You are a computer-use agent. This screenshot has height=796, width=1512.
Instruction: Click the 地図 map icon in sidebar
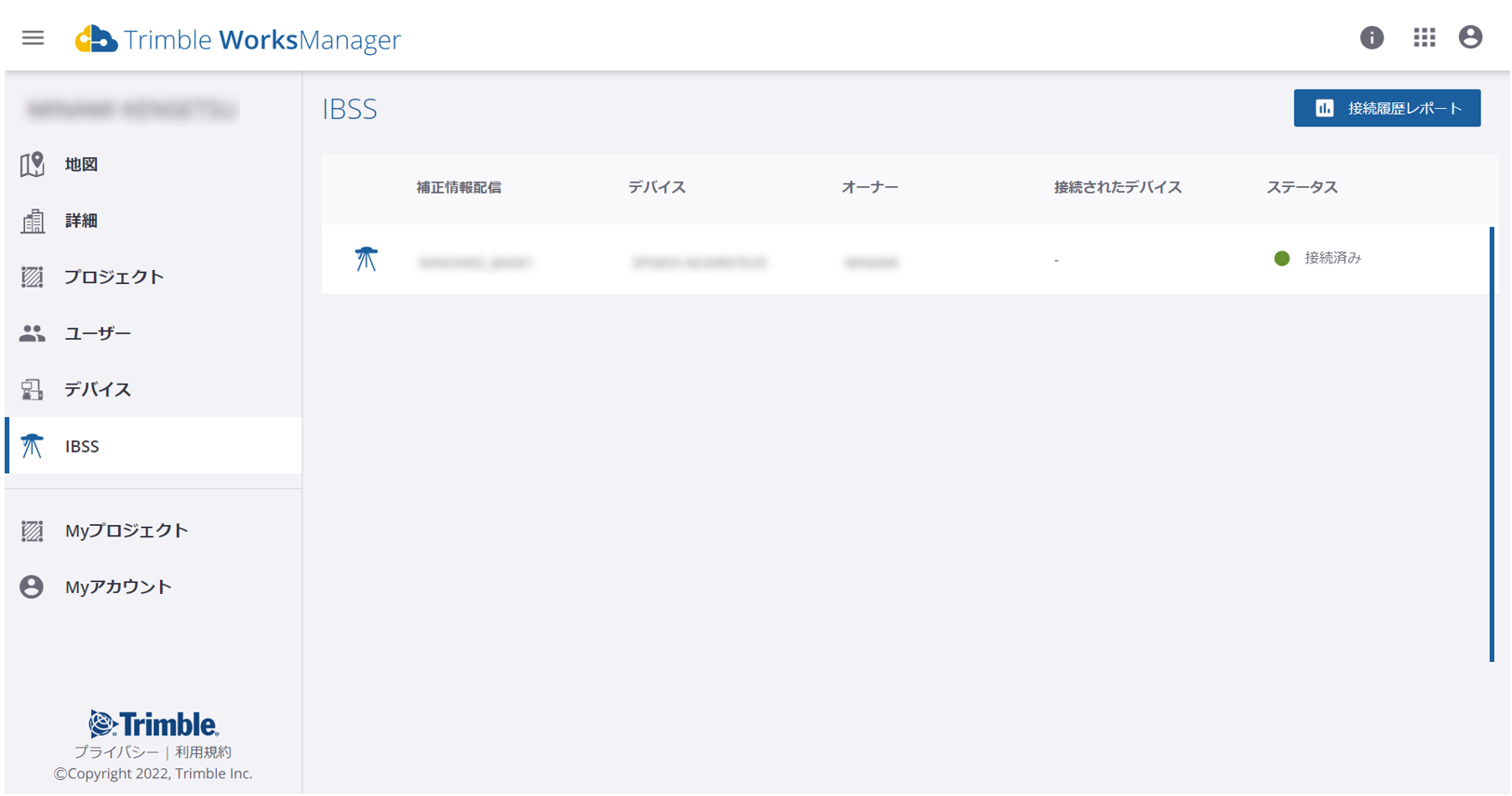pos(33,165)
